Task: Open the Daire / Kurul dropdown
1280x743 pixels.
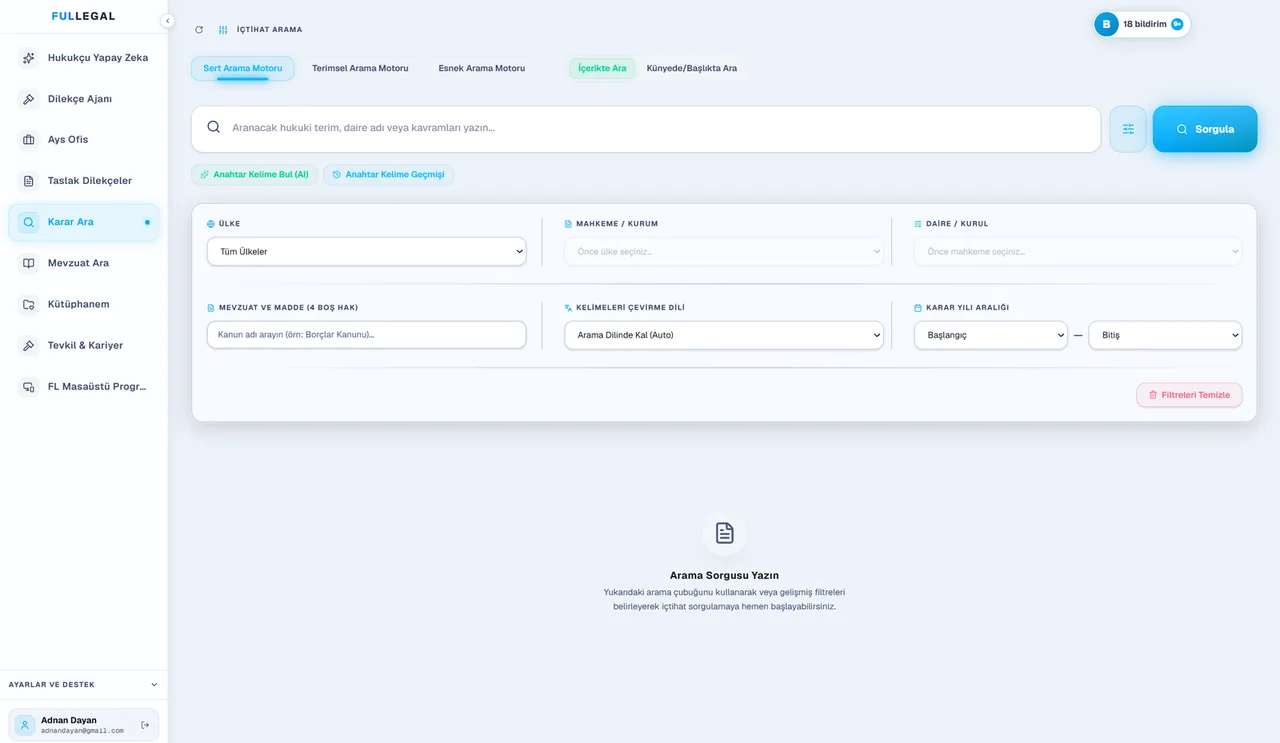Action: (x=1078, y=251)
